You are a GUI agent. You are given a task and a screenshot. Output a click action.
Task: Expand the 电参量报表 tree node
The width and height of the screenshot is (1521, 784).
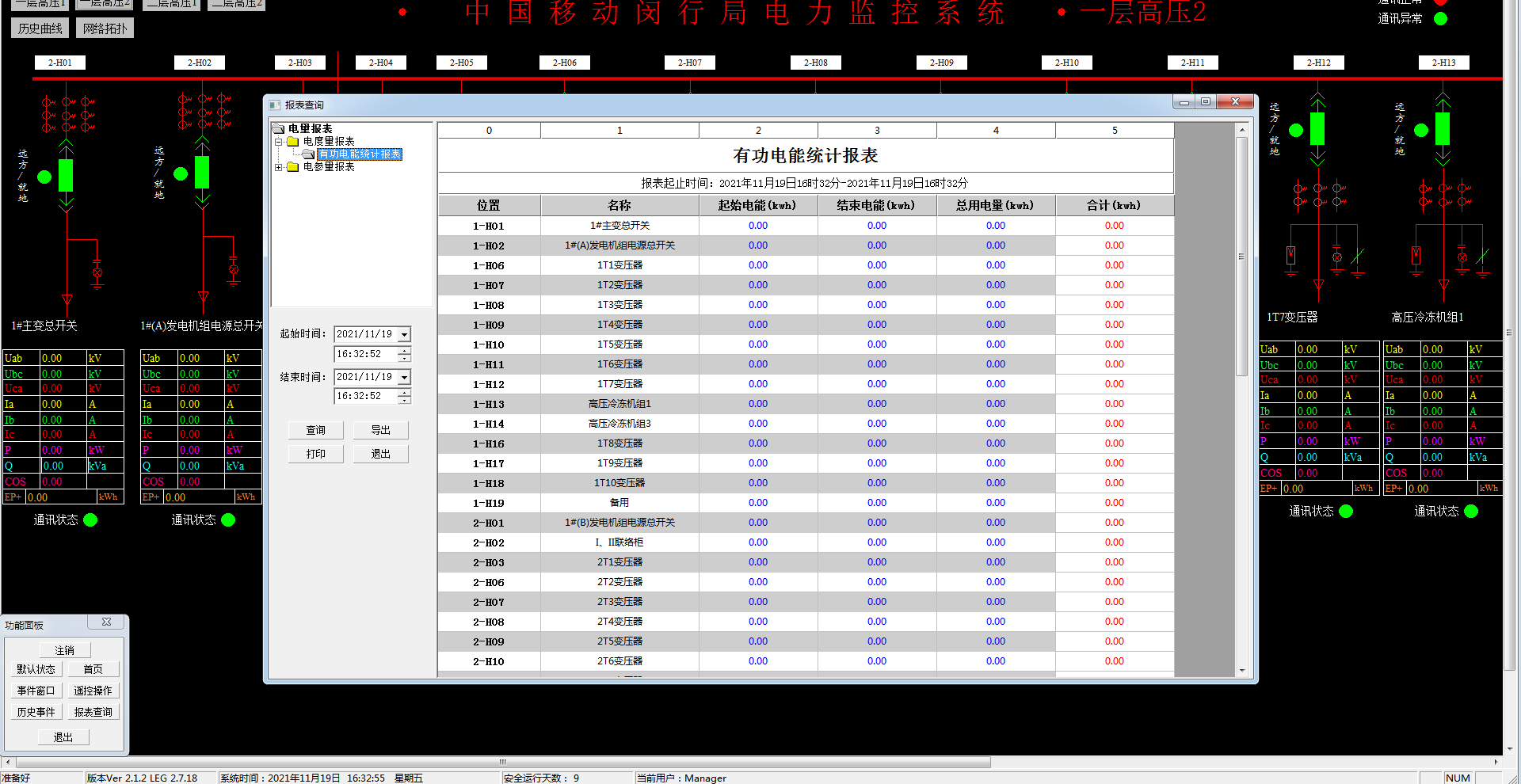279,167
